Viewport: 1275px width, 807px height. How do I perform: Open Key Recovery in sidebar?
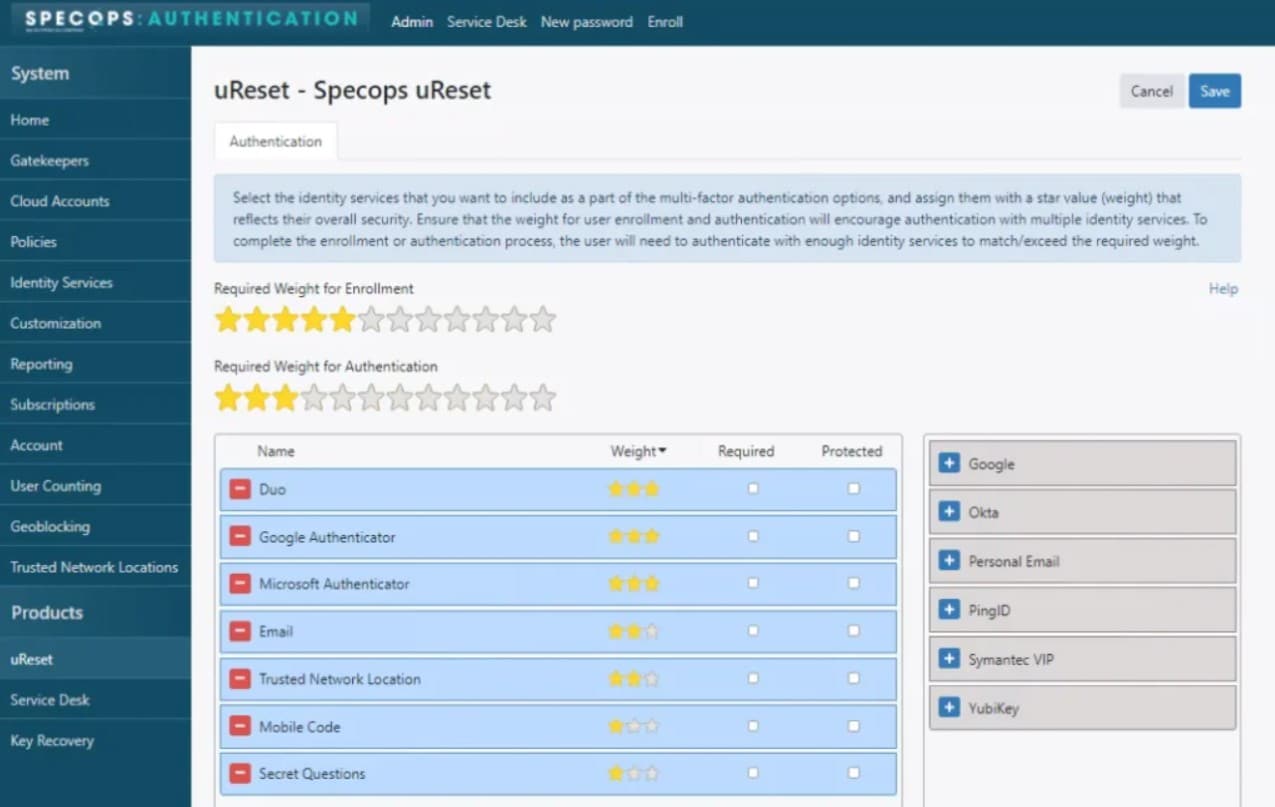click(95, 740)
